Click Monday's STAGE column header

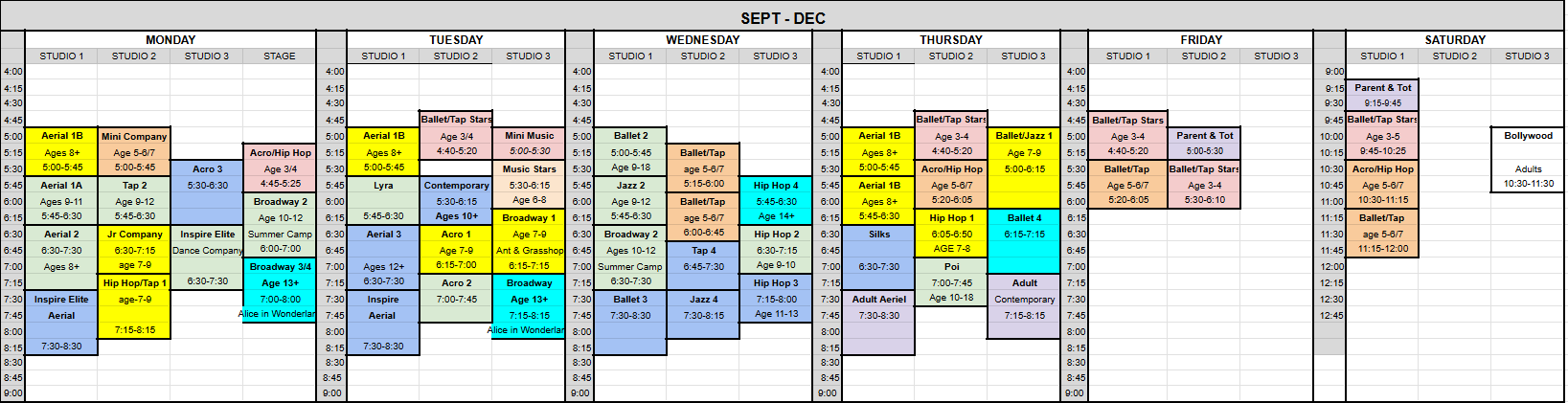280,56
